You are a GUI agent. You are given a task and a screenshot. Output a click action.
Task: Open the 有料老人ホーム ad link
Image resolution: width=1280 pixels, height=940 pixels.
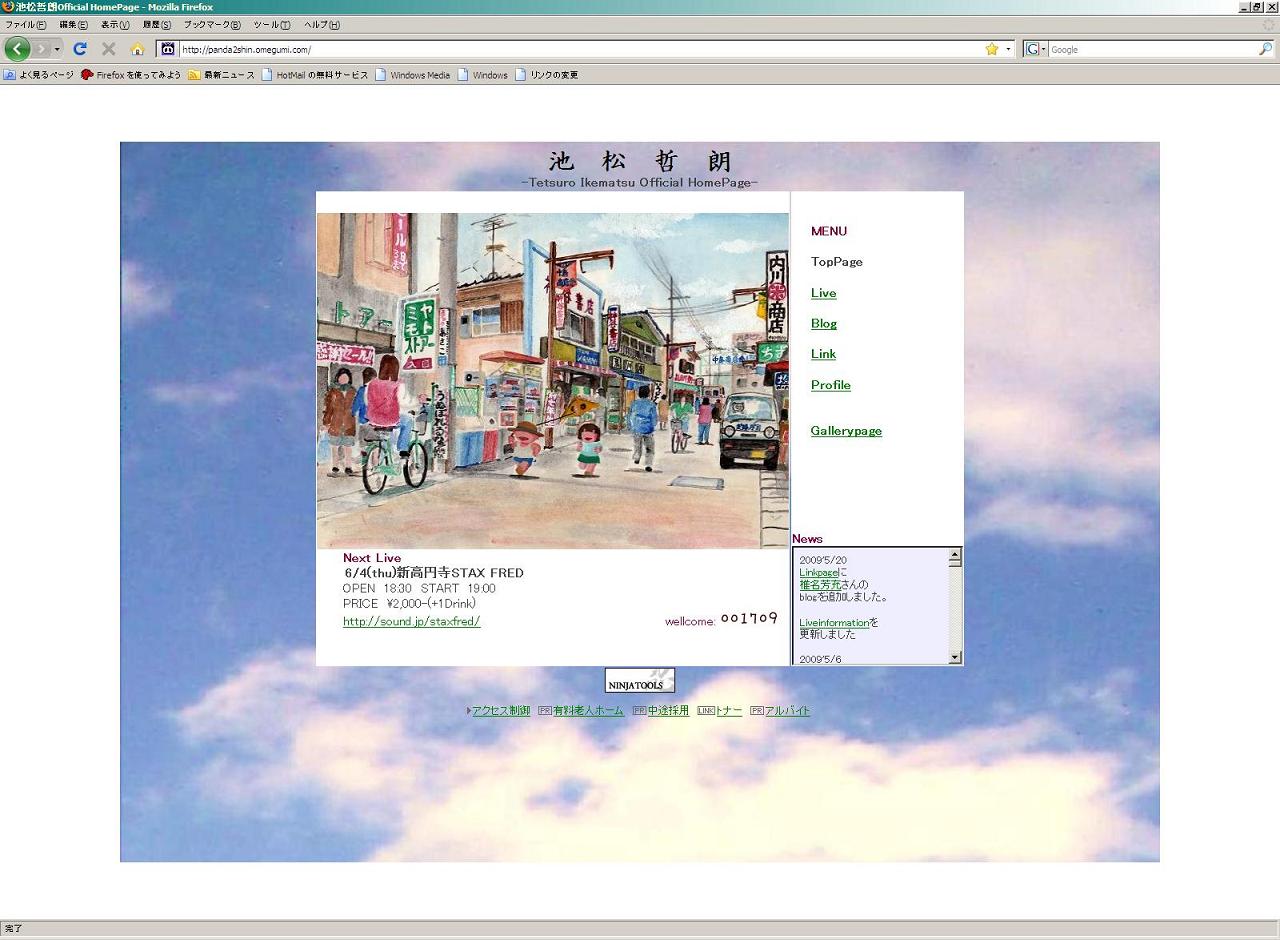point(588,711)
